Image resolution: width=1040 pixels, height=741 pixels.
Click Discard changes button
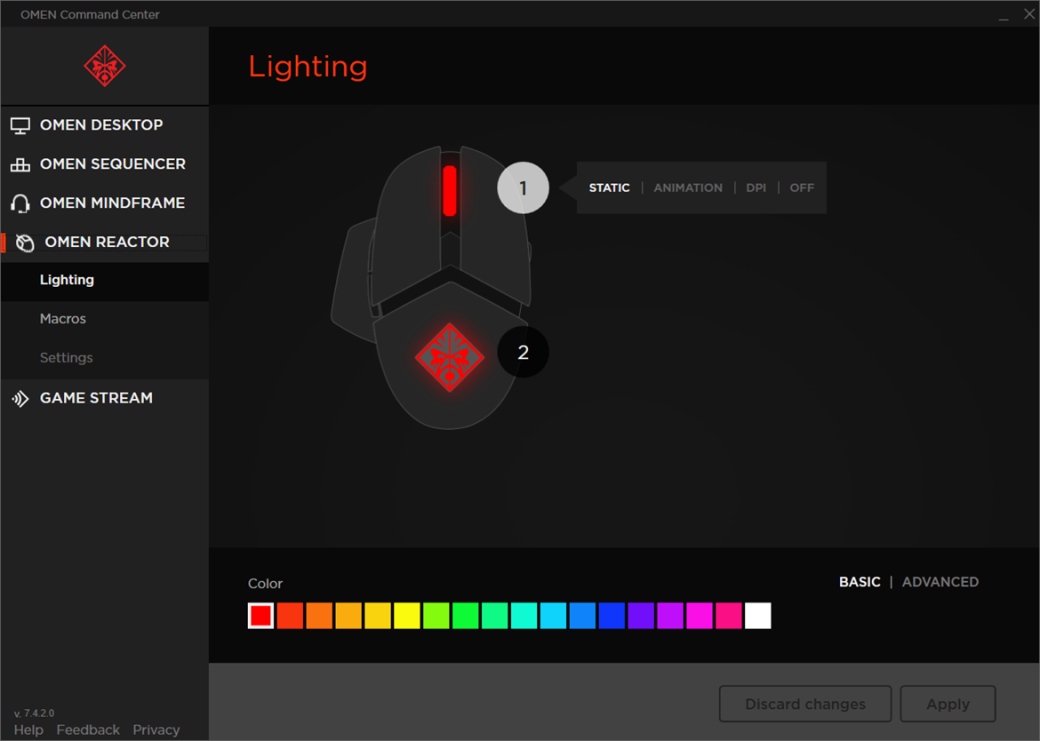click(x=805, y=704)
